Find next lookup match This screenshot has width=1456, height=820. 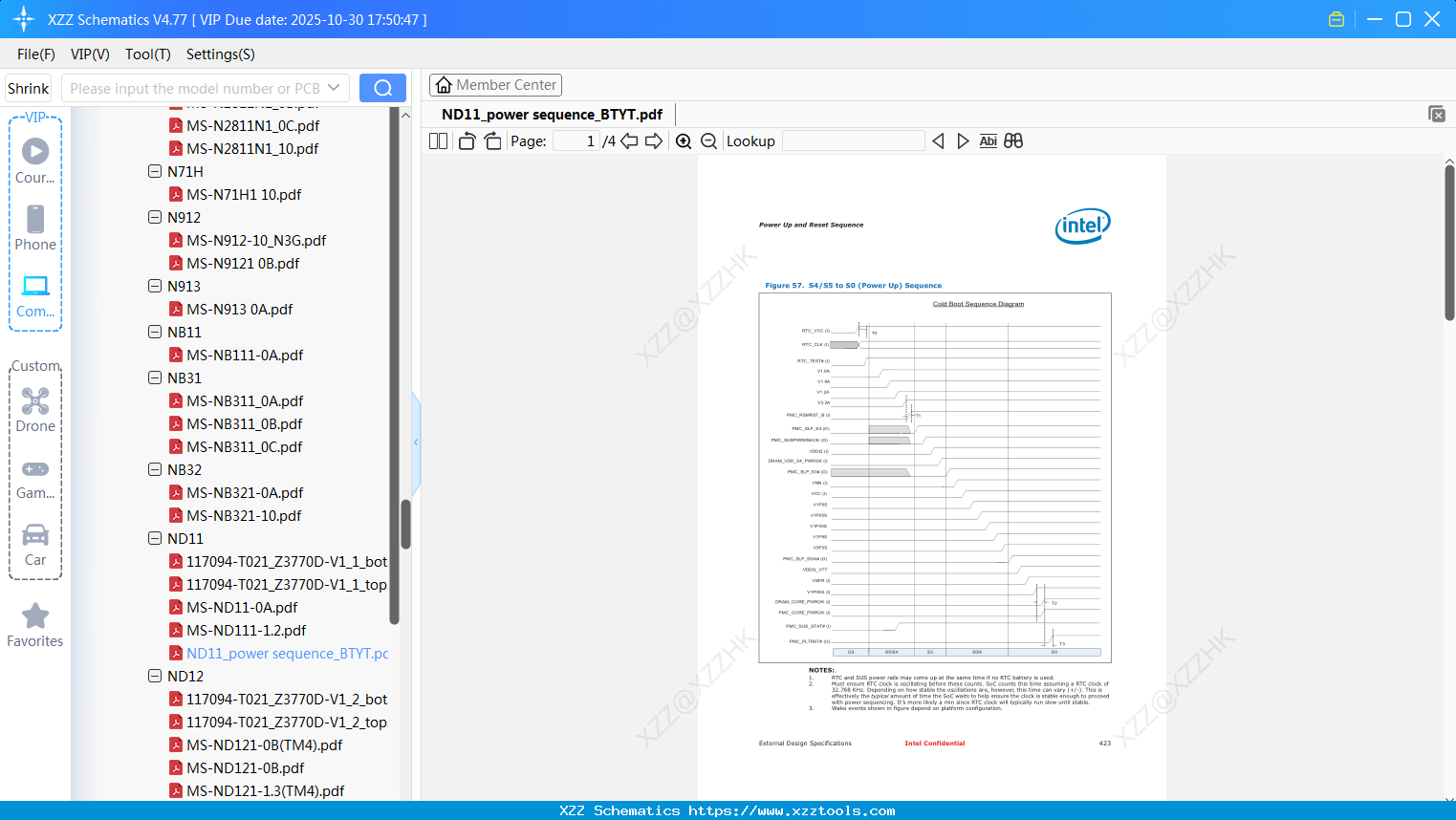963,141
